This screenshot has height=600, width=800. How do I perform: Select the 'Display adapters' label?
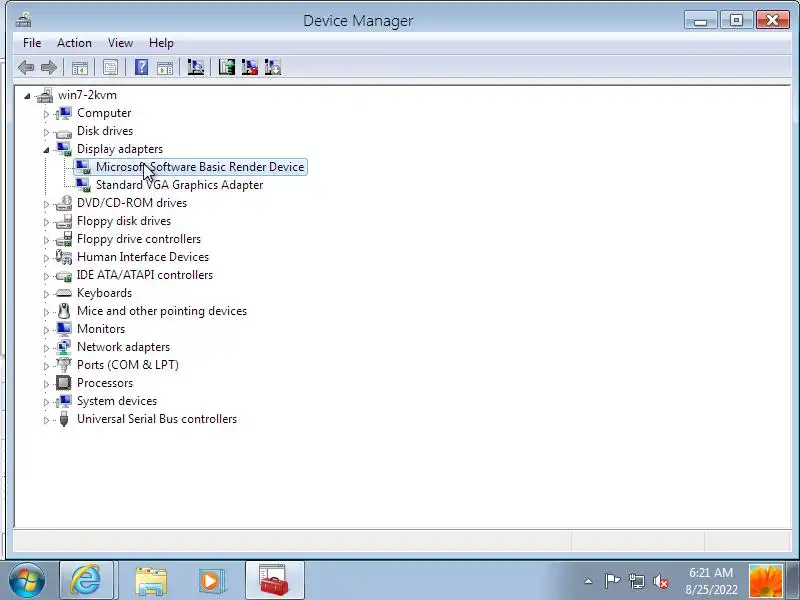120,148
